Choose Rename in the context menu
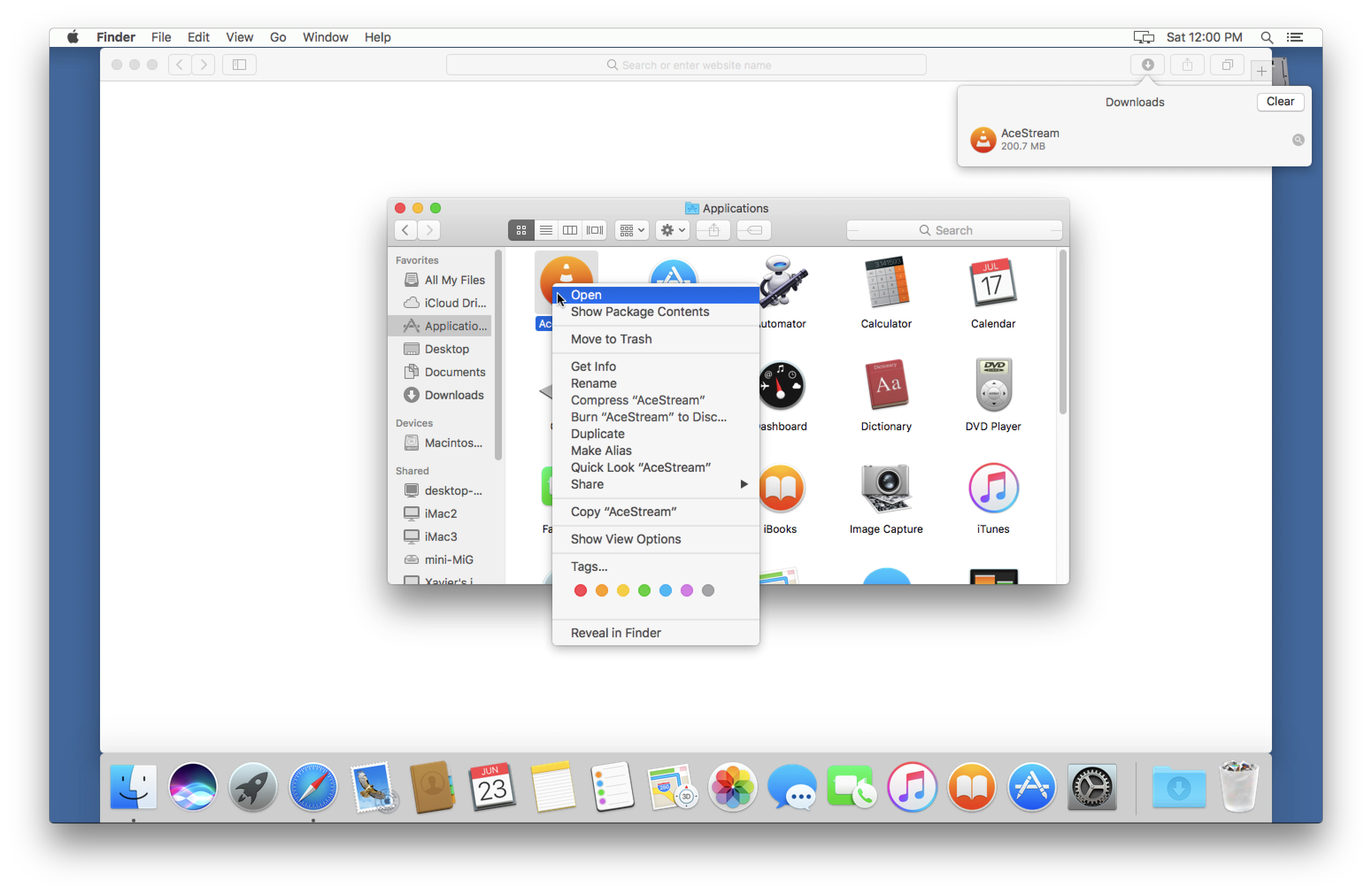Screen dimensions: 1372x894 655,383
